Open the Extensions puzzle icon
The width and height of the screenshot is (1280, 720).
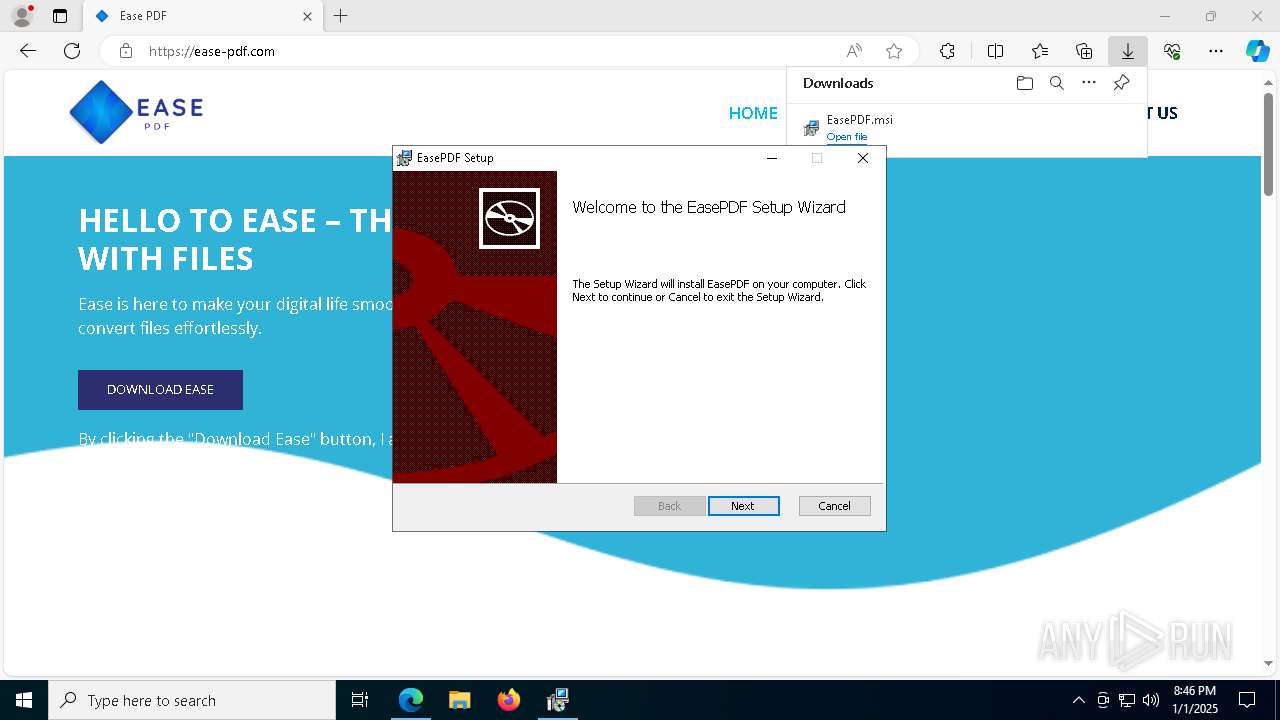947,51
